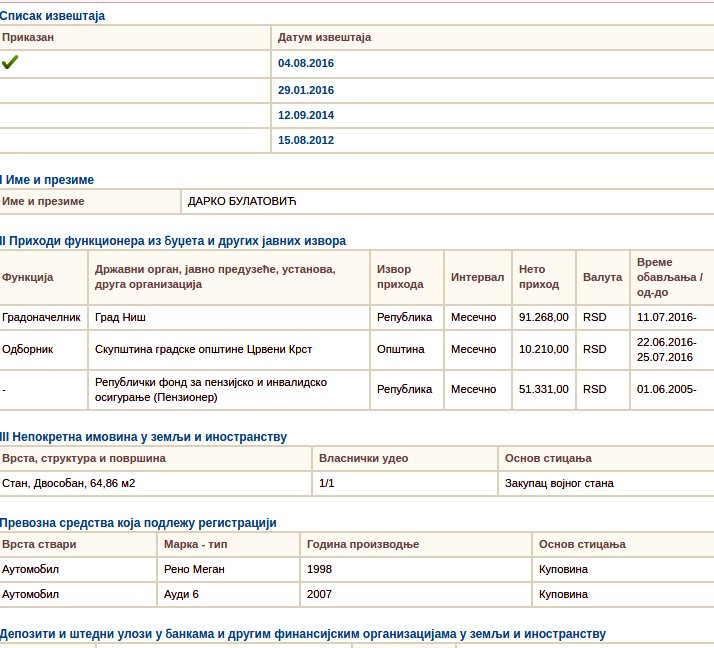Click the Одборник function cell

point(28,349)
